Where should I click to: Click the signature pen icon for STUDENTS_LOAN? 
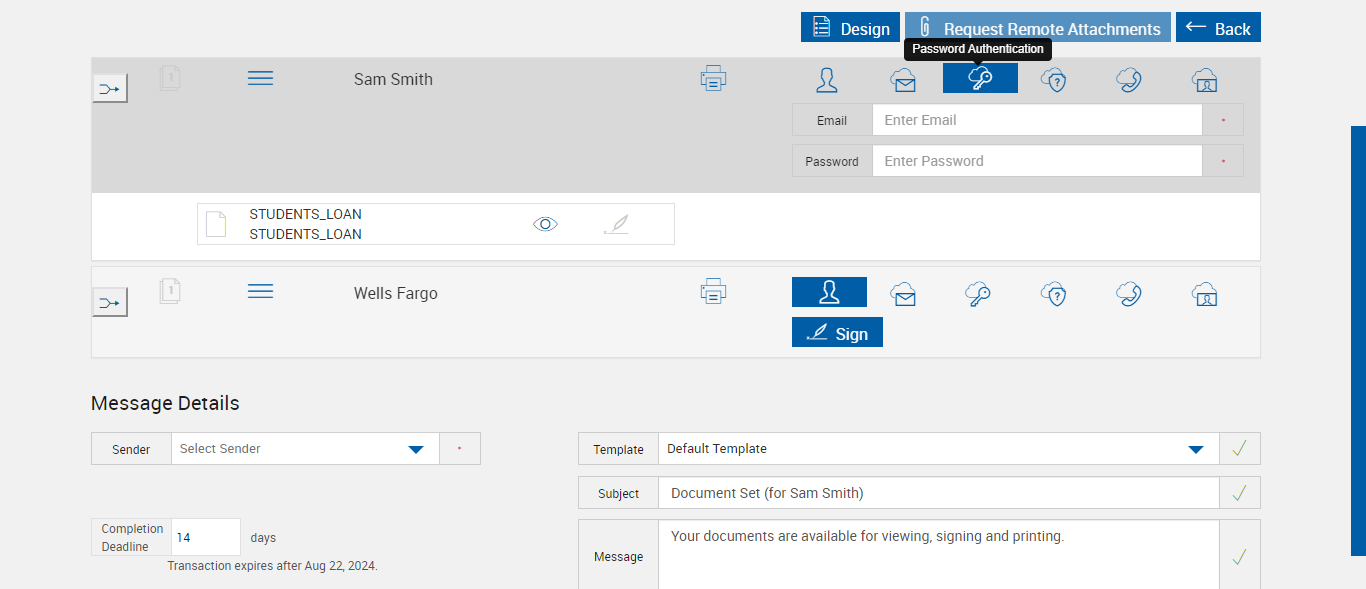(617, 224)
